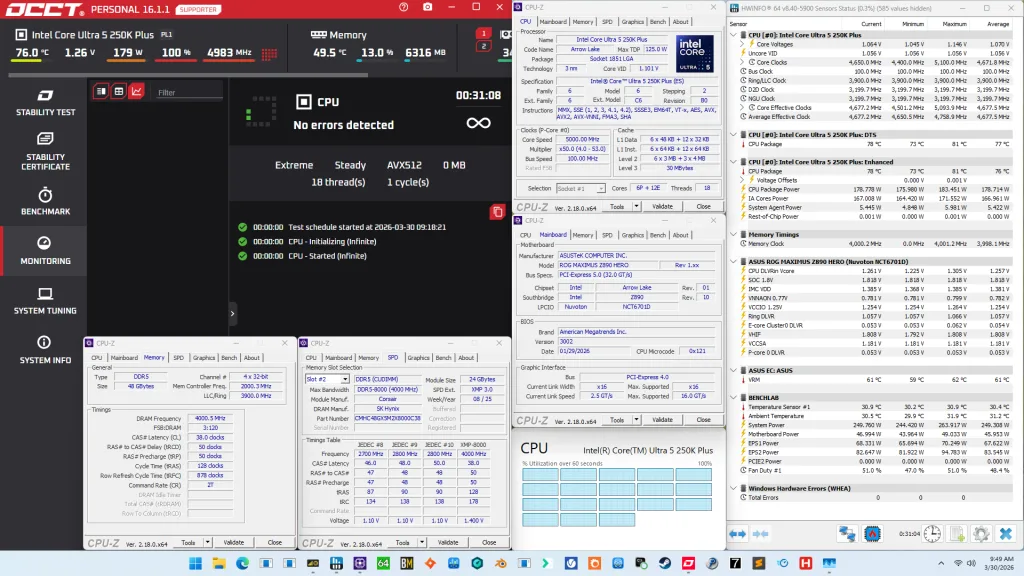The height and width of the screenshot is (576, 1024).
Task: Open the OCCT Stability Test section
Action: point(45,103)
